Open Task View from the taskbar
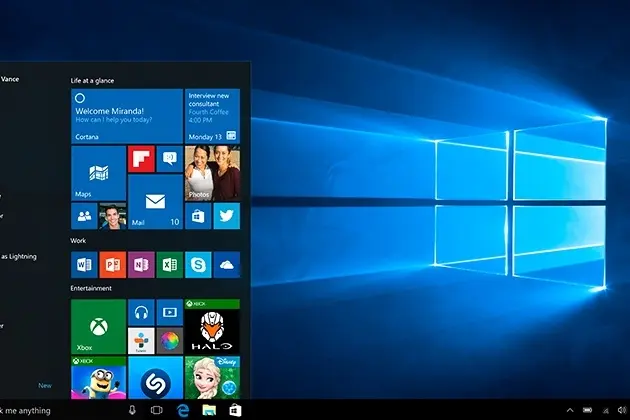 (157, 410)
